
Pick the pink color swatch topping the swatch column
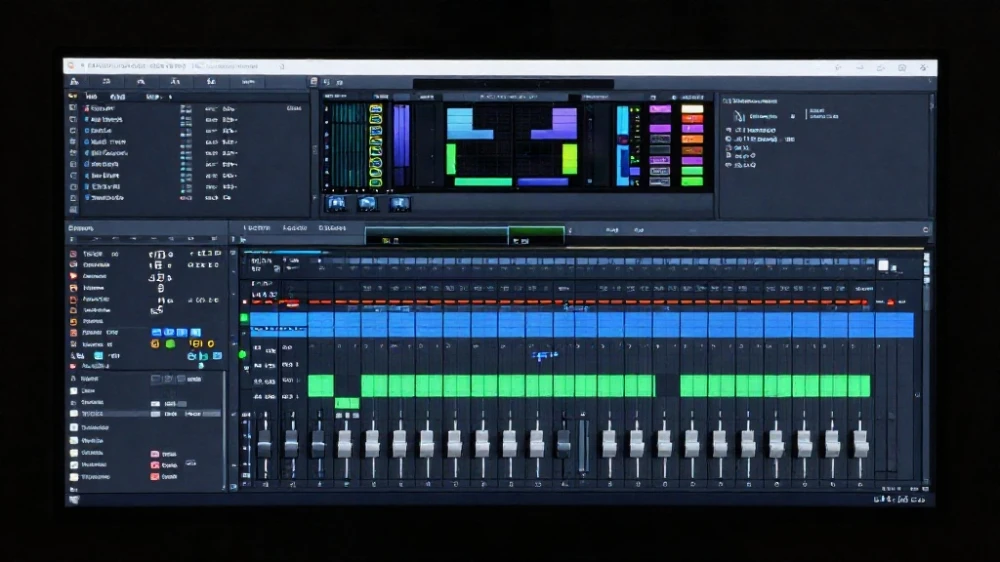click(660, 109)
